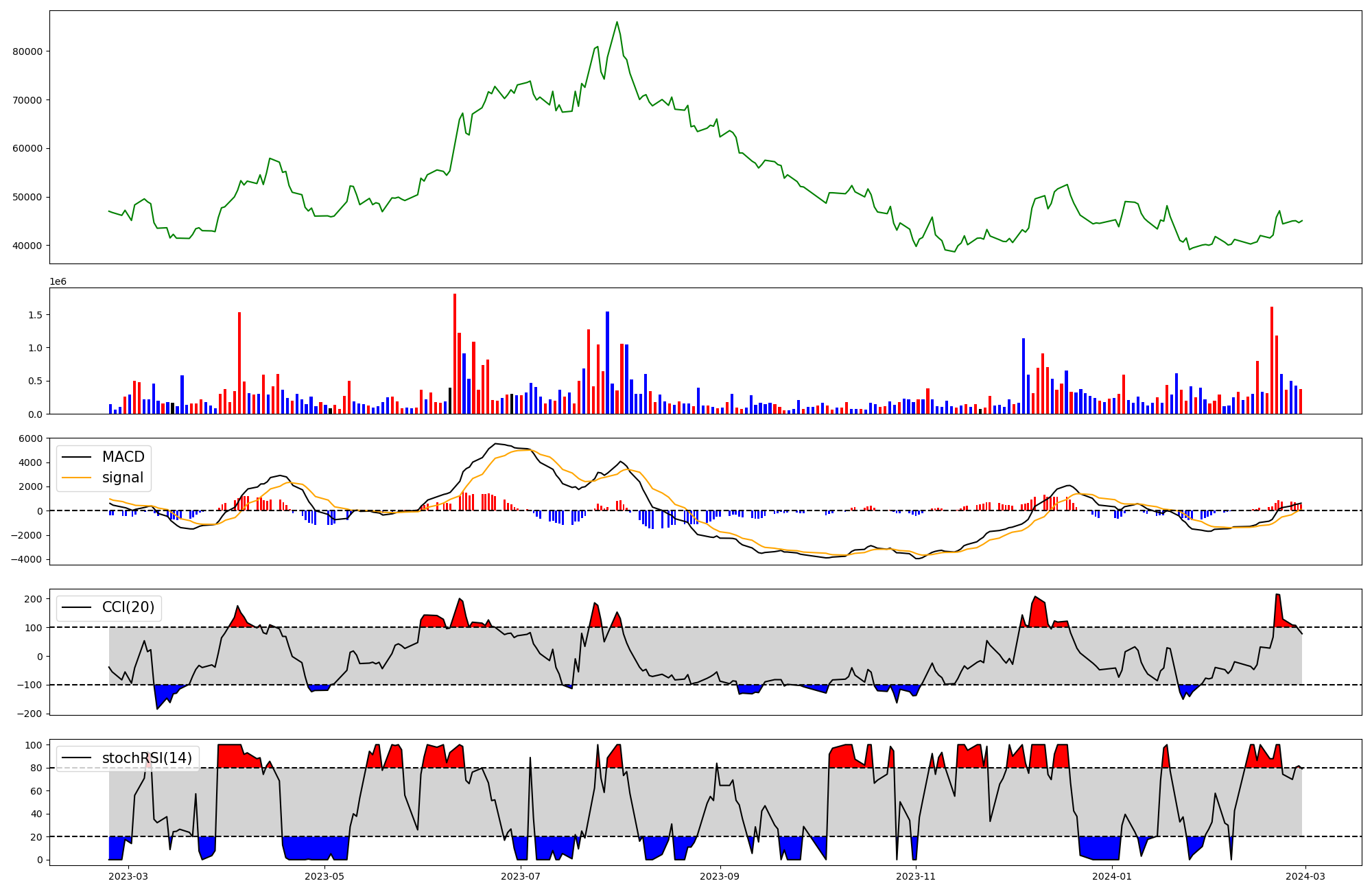Click the 2023-09 x-axis date label
This screenshot has height=892, width=1372.
coord(720,876)
